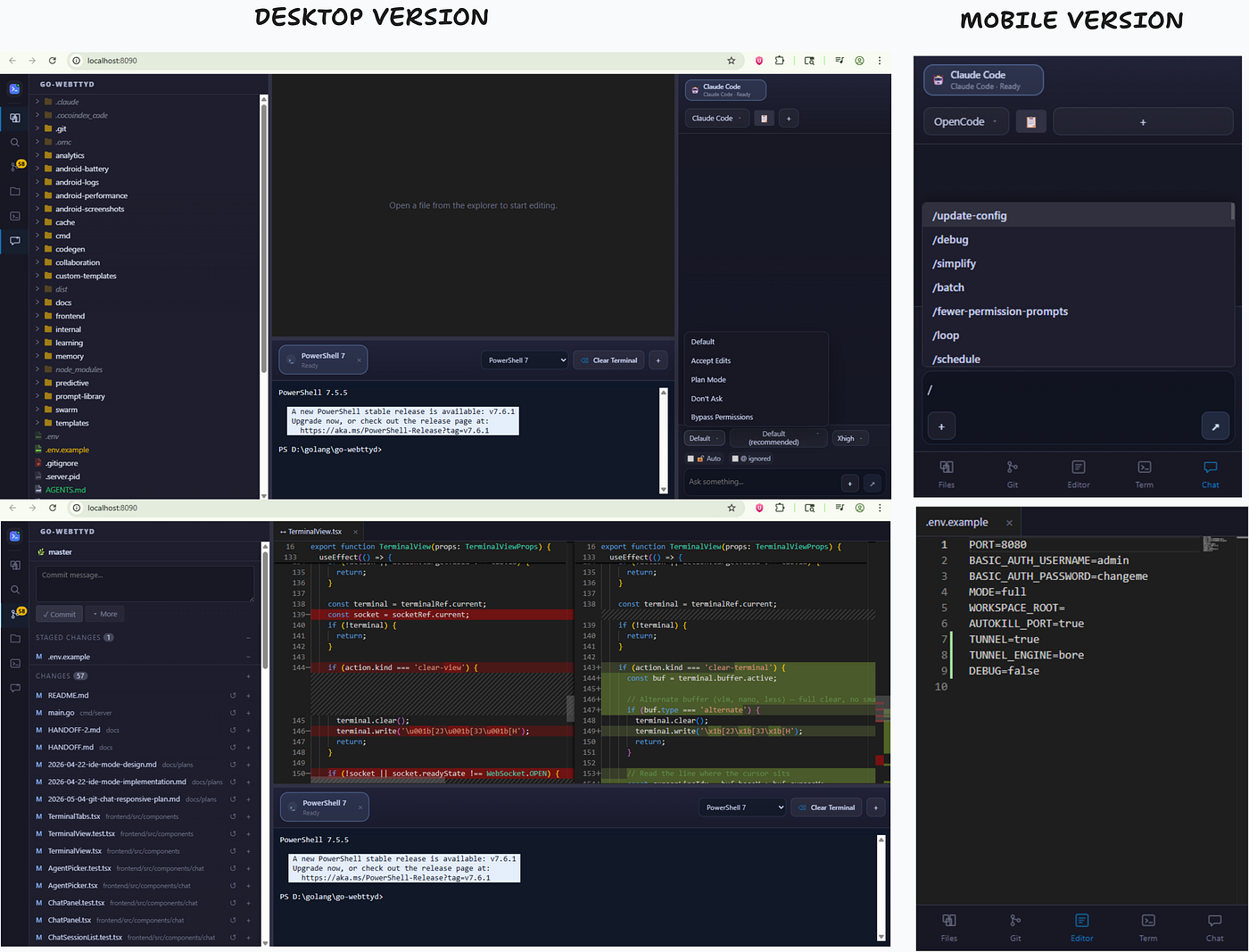Expand the frontend folder in explorer
Viewport: 1249px width, 952px height.
[x=70, y=316]
